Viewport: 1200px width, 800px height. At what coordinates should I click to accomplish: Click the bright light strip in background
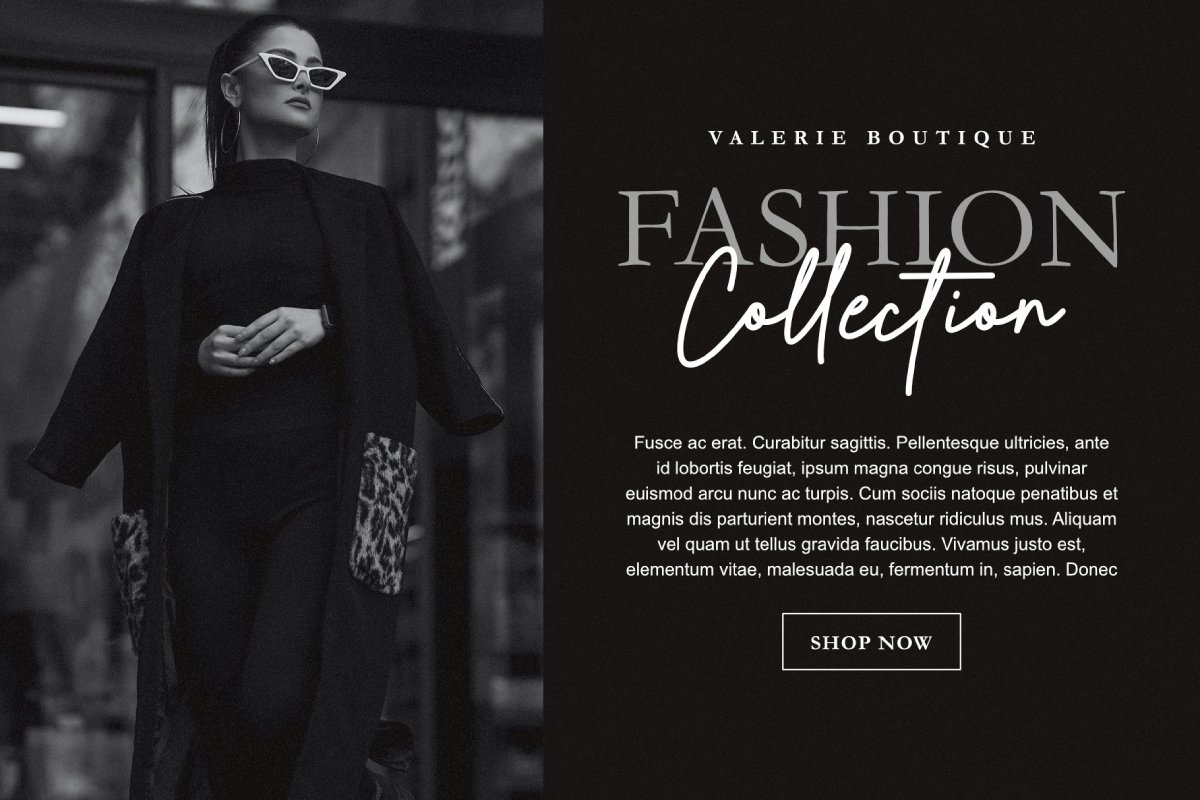coord(32,118)
